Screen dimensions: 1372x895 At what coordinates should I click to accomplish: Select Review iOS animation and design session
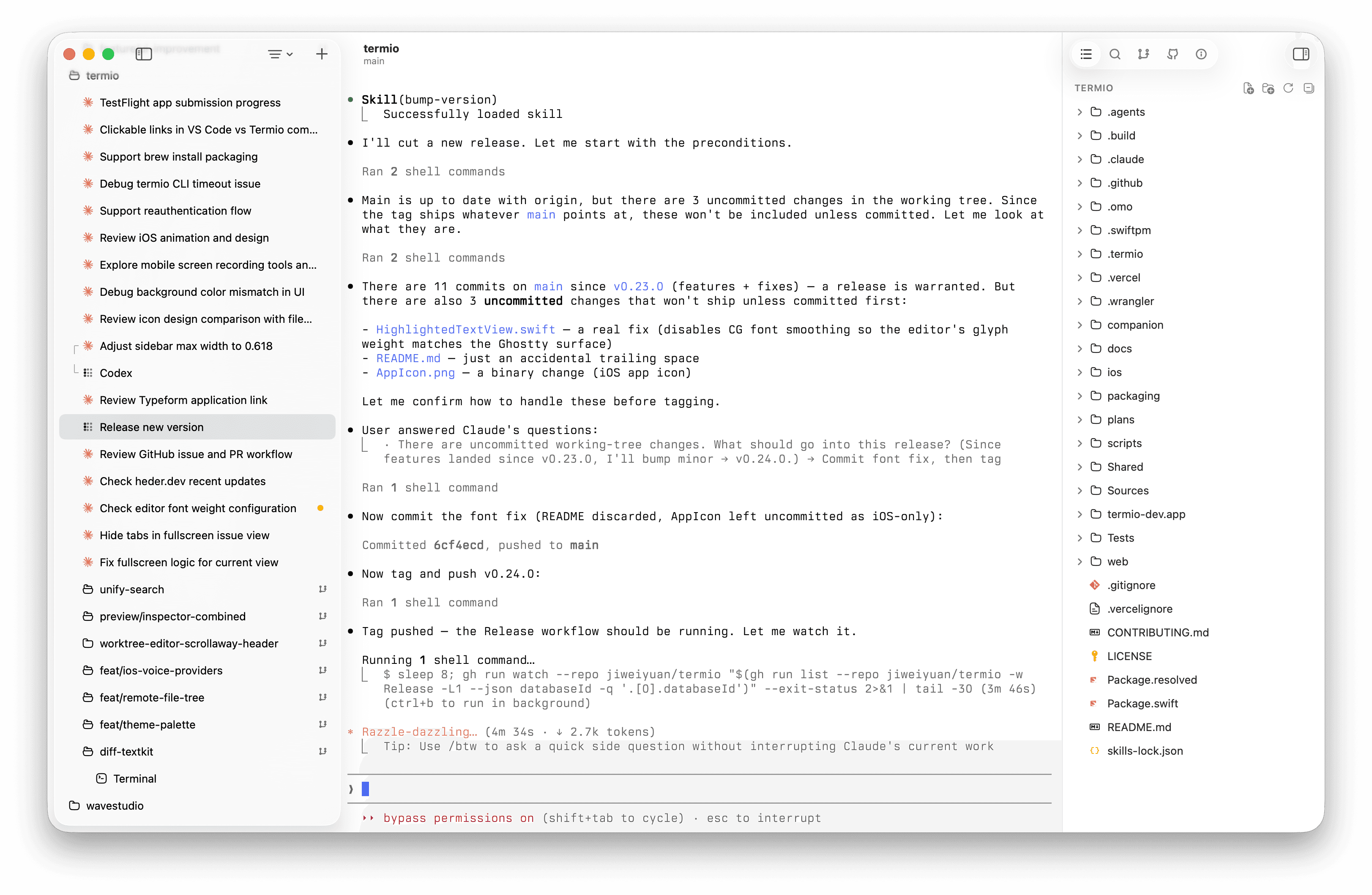pos(197,238)
